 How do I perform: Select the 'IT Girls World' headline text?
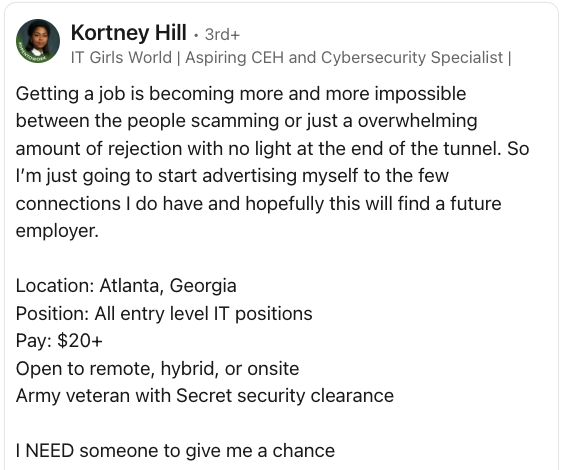[121, 57]
